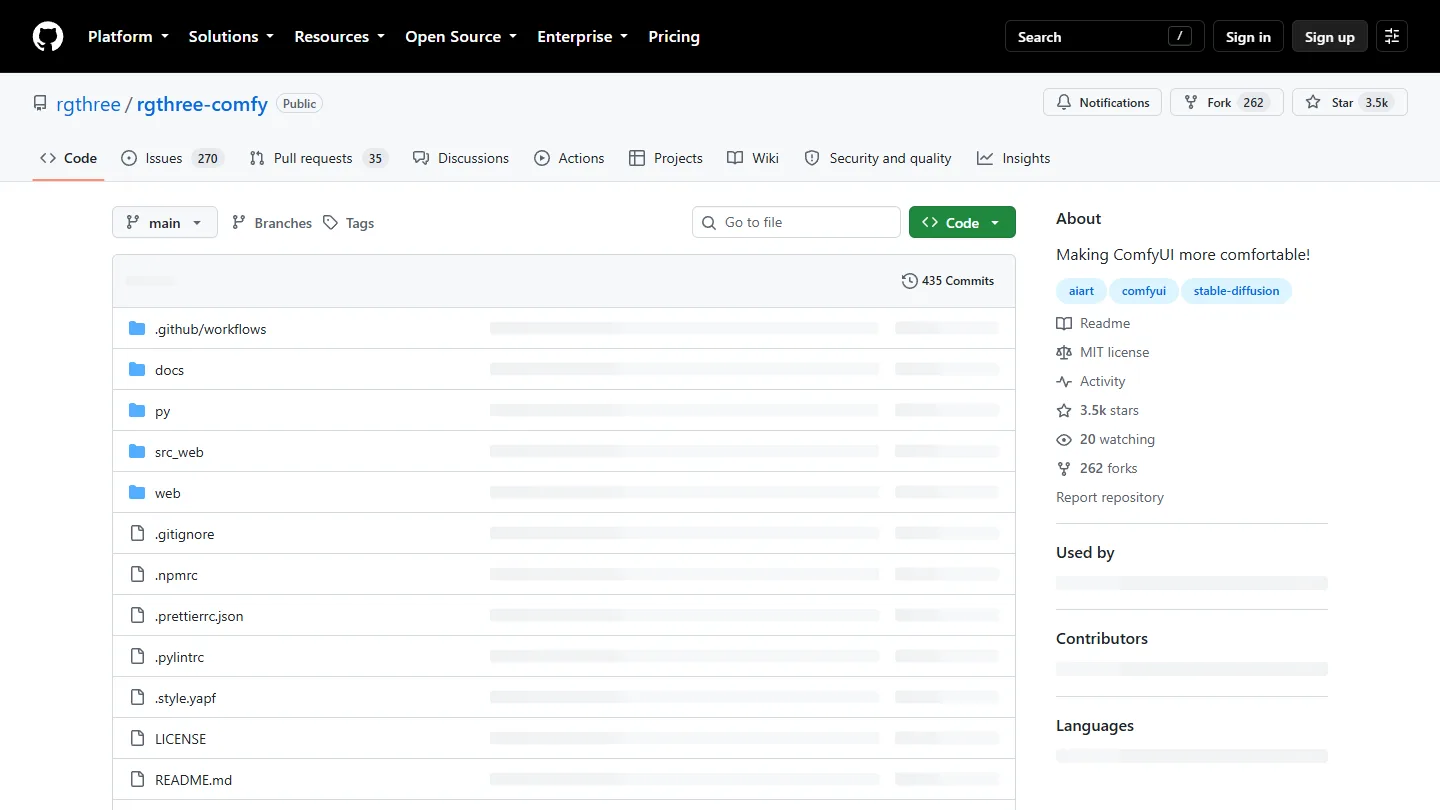Click the stable-diffusion topic tag
This screenshot has width=1440, height=810.
tap(1236, 291)
